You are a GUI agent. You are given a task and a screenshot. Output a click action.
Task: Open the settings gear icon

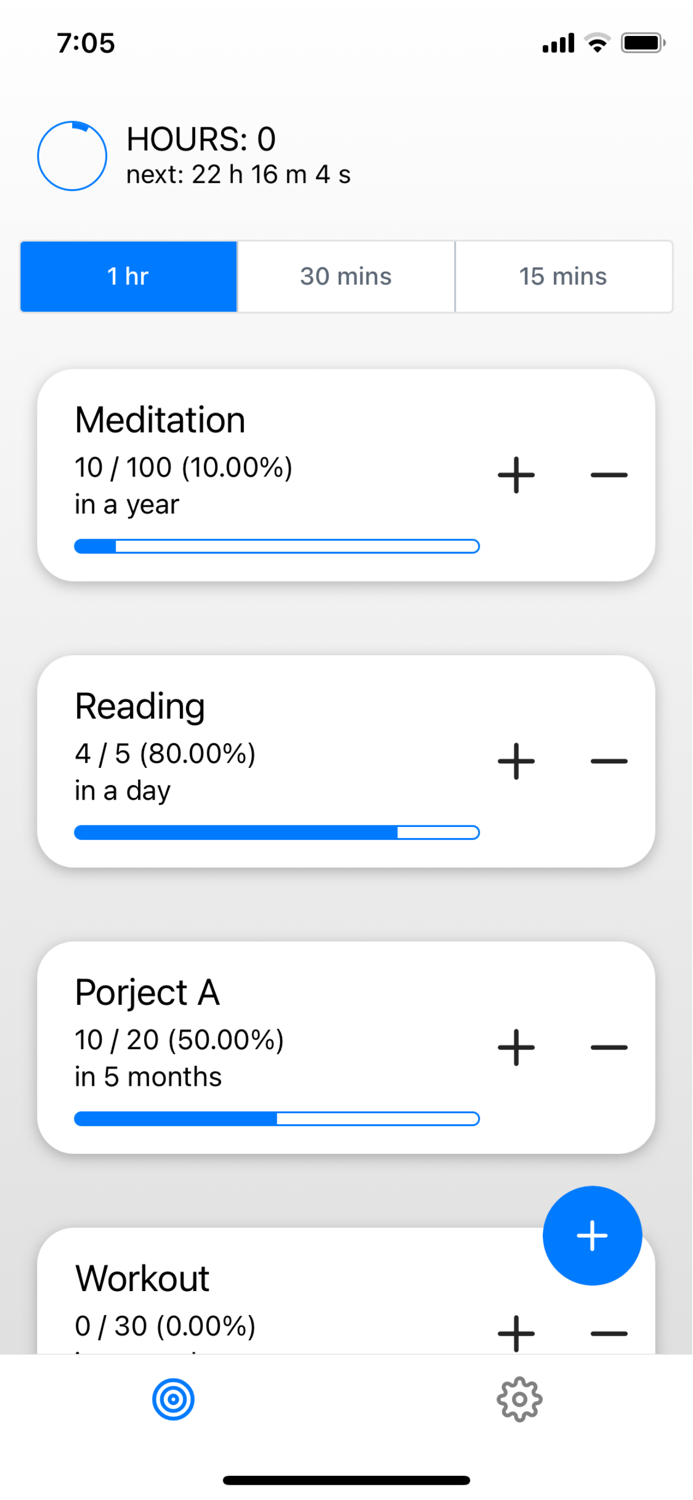pyautogui.click(x=519, y=1400)
